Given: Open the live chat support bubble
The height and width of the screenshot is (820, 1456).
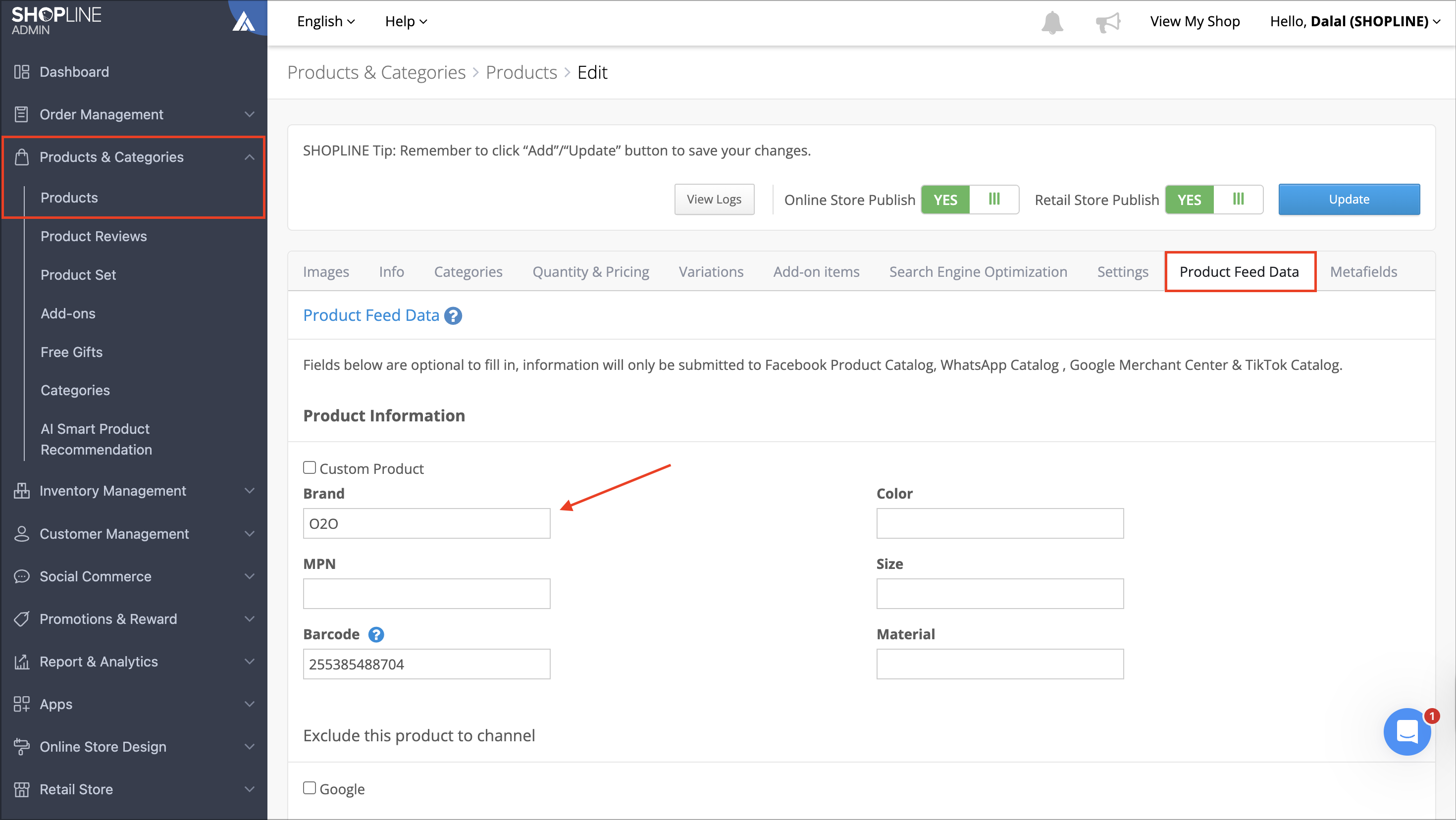Looking at the screenshot, I should pyautogui.click(x=1407, y=732).
